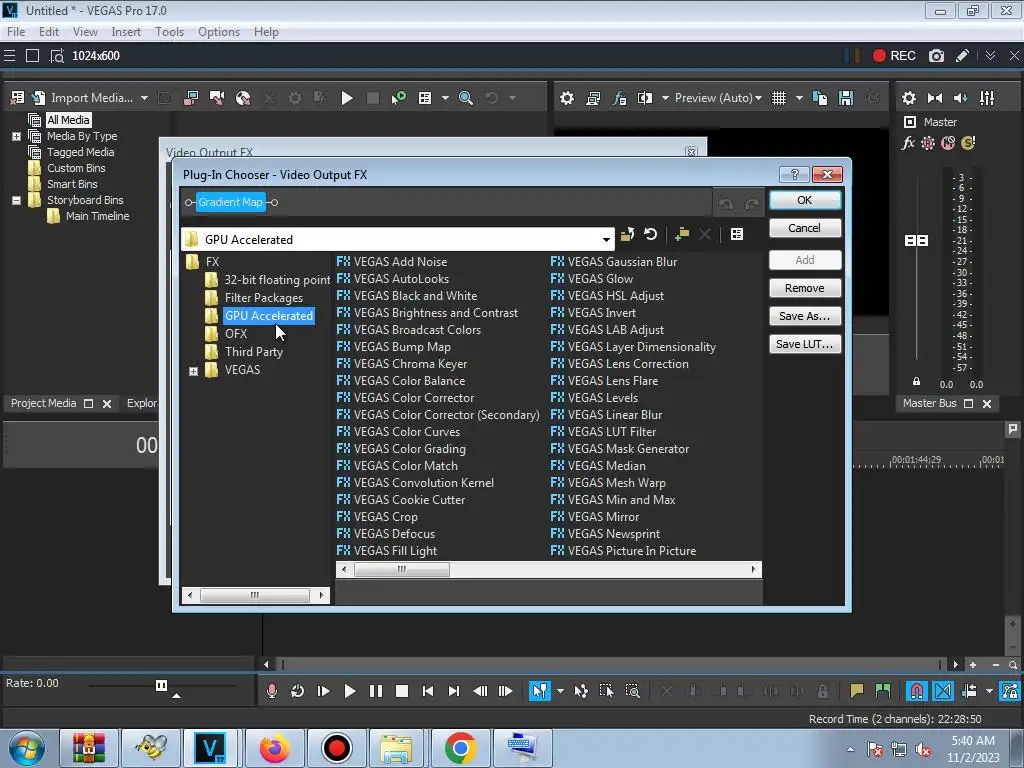Click the Remove button

(x=805, y=288)
